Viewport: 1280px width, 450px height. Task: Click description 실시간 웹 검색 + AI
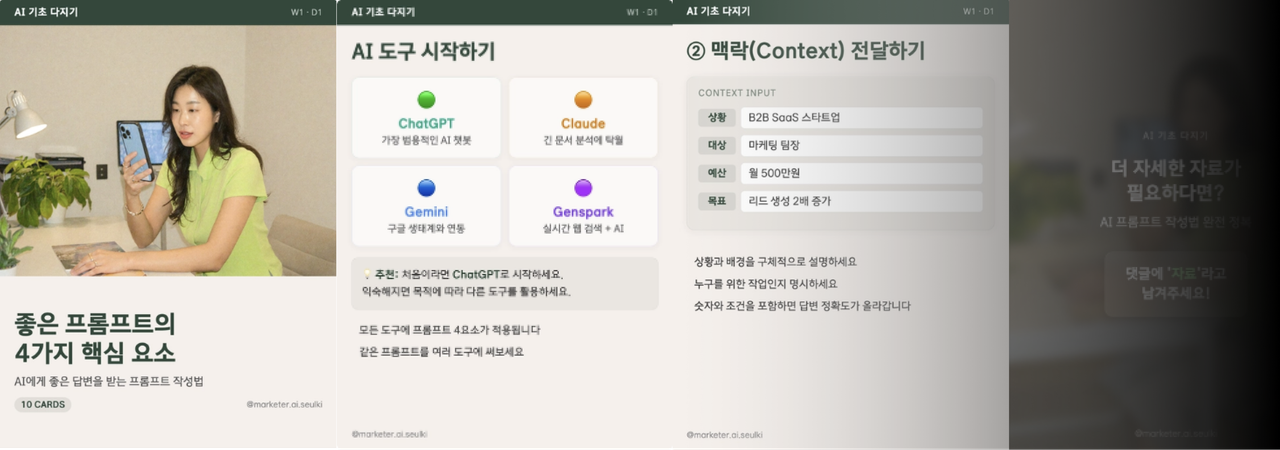pos(583,229)
